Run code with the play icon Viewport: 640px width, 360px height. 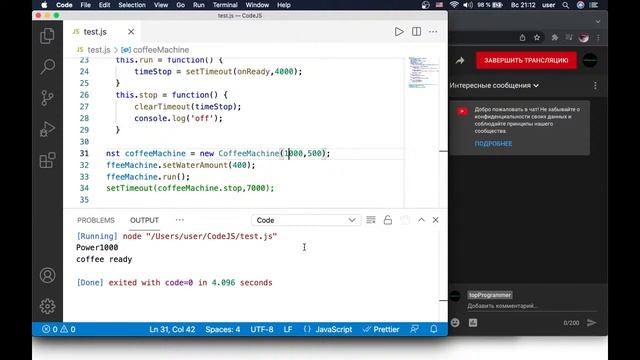(x=399, y=32)
